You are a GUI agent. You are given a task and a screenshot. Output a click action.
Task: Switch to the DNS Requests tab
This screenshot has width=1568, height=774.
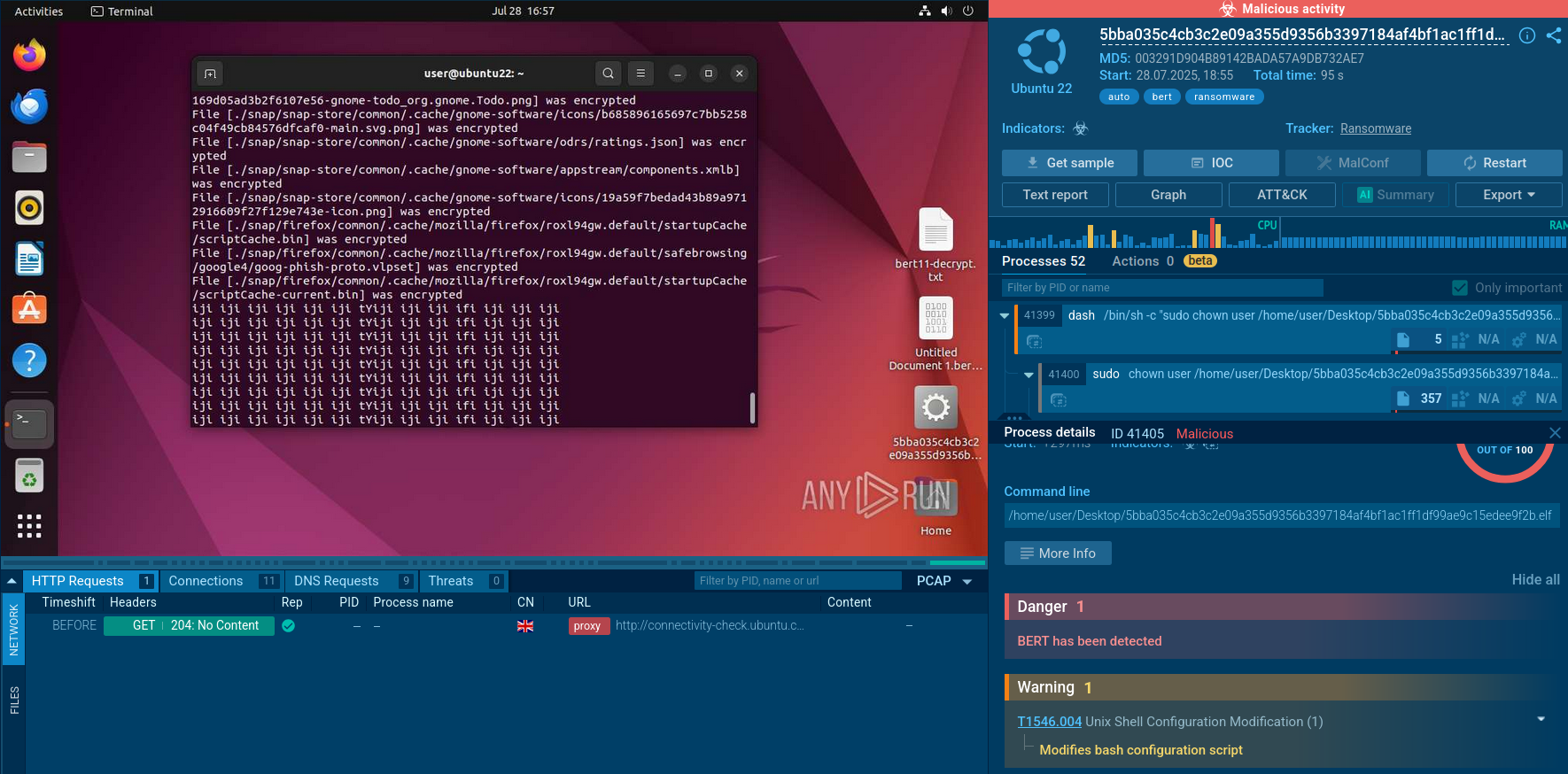(353, 581)
